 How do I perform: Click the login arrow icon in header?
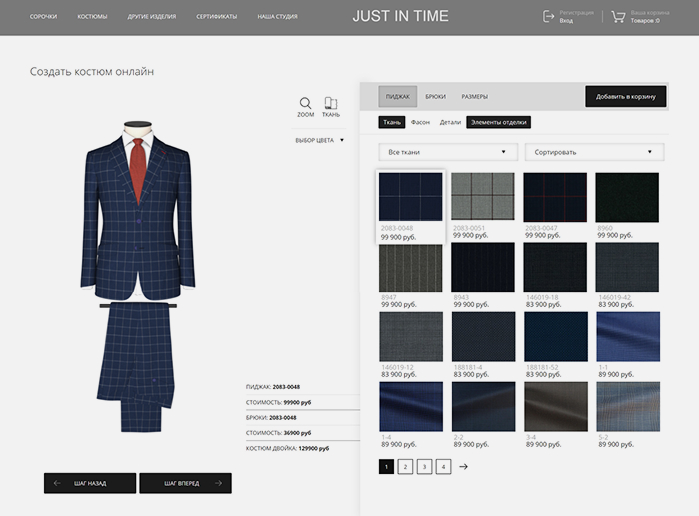[549, 17]
